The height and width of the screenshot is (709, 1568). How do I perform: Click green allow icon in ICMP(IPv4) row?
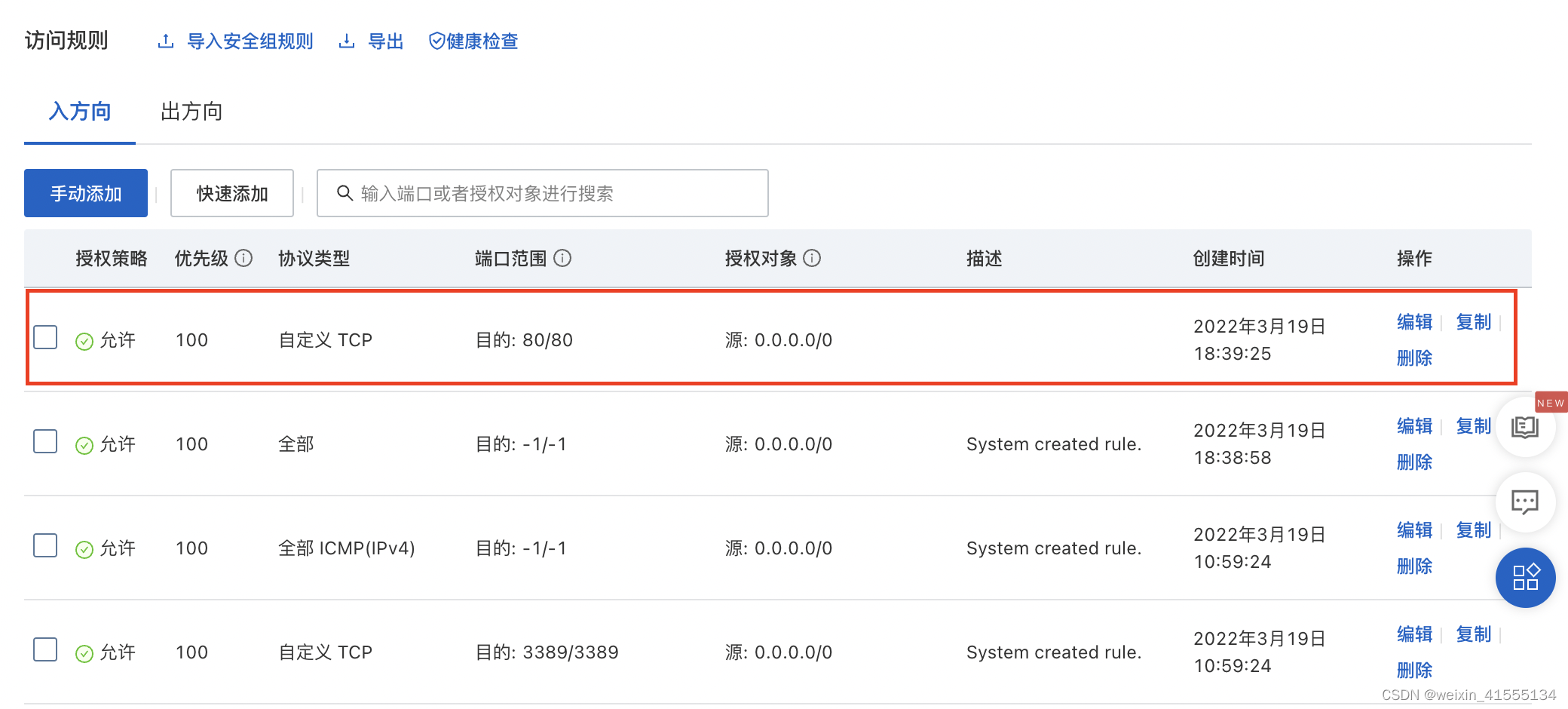[84, 549]
